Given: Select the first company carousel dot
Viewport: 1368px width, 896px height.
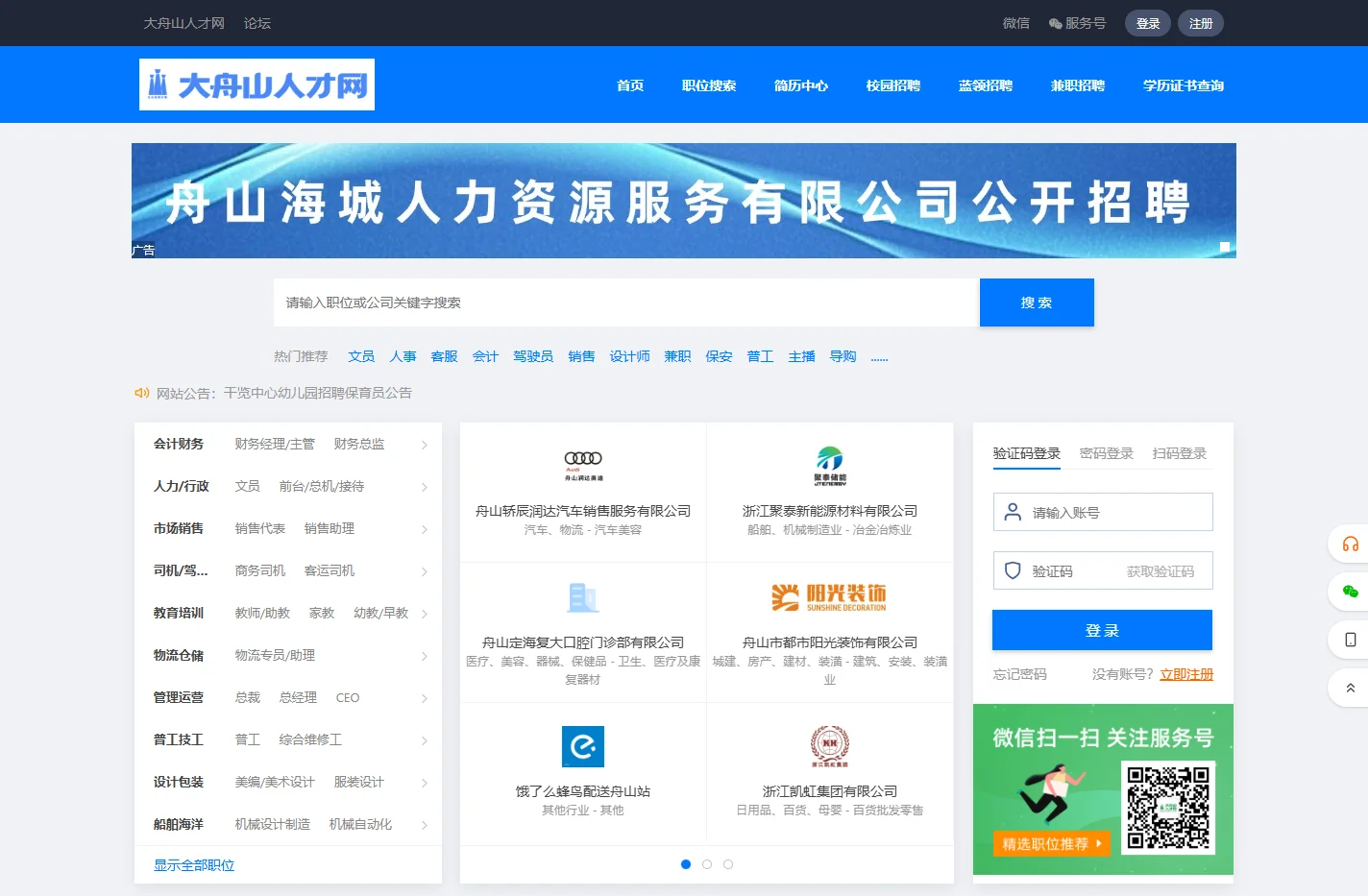Looking at the screenshot, I should (x=686, y=864).
